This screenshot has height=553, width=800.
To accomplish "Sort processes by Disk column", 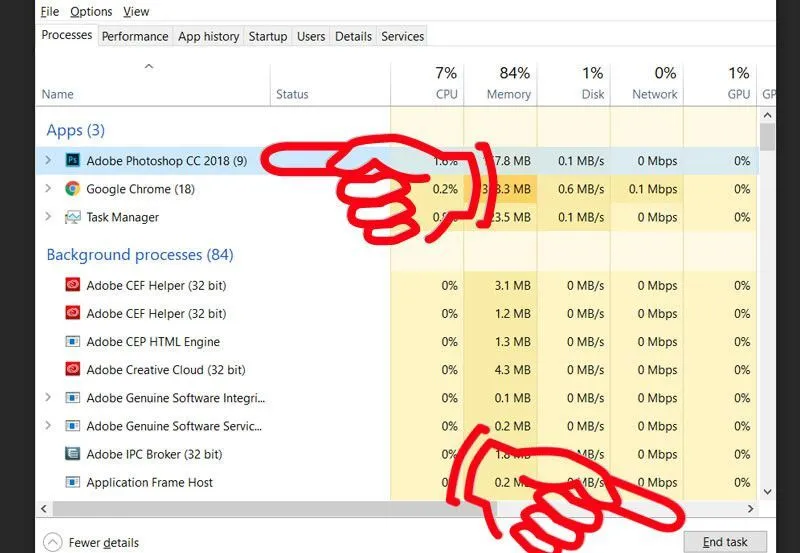I will coord(574,84).
